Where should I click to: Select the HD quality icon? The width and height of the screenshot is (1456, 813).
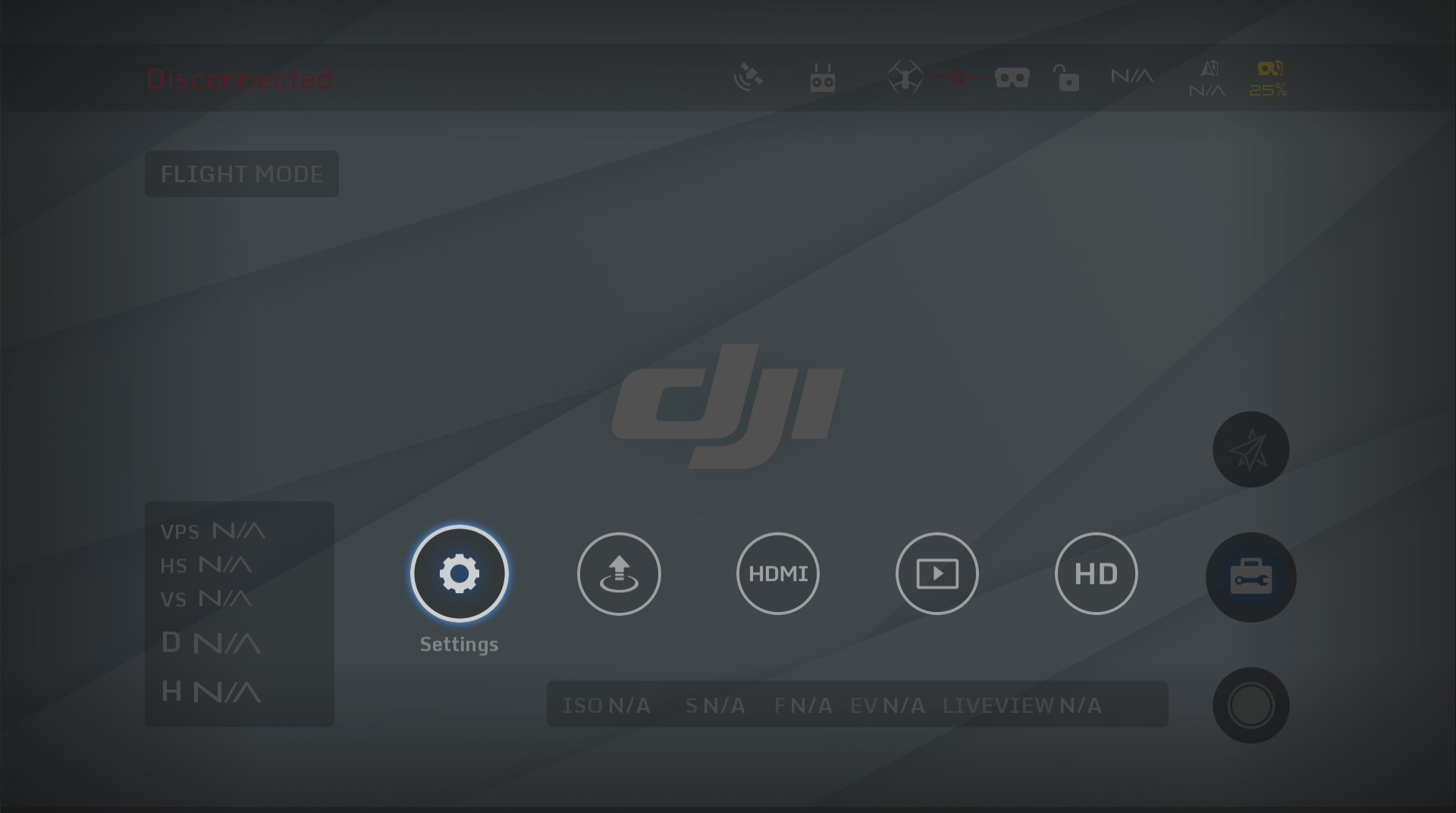[1097, 573]
